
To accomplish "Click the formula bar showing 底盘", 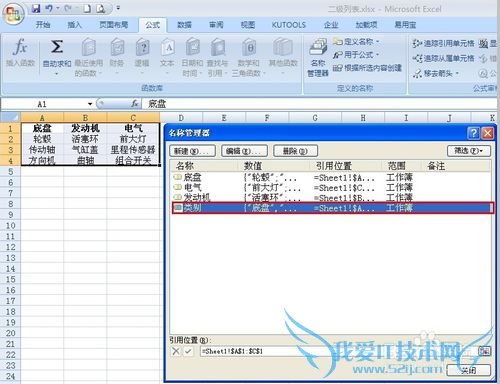I will (320, 104).
